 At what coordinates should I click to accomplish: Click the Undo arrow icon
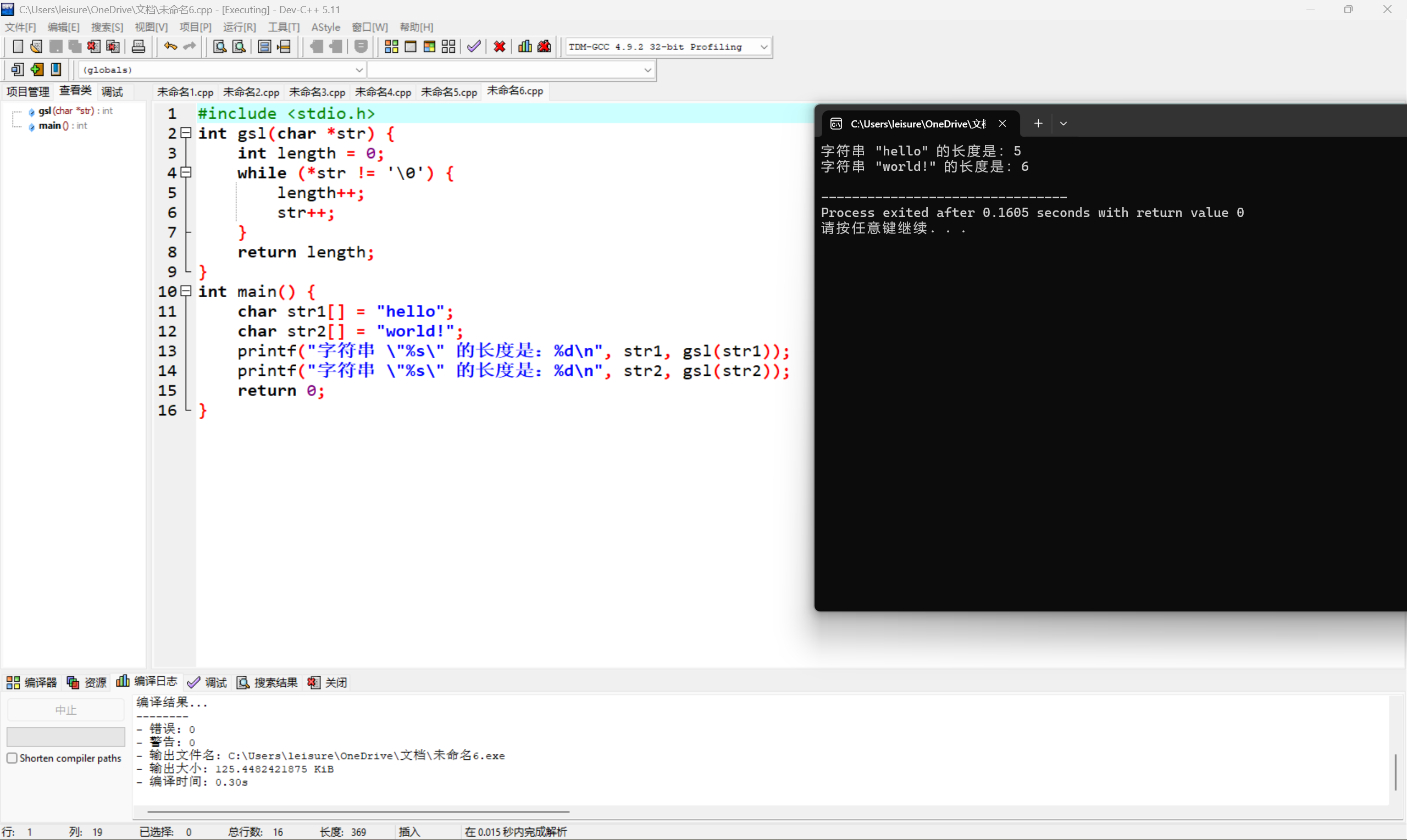(170, 46)
